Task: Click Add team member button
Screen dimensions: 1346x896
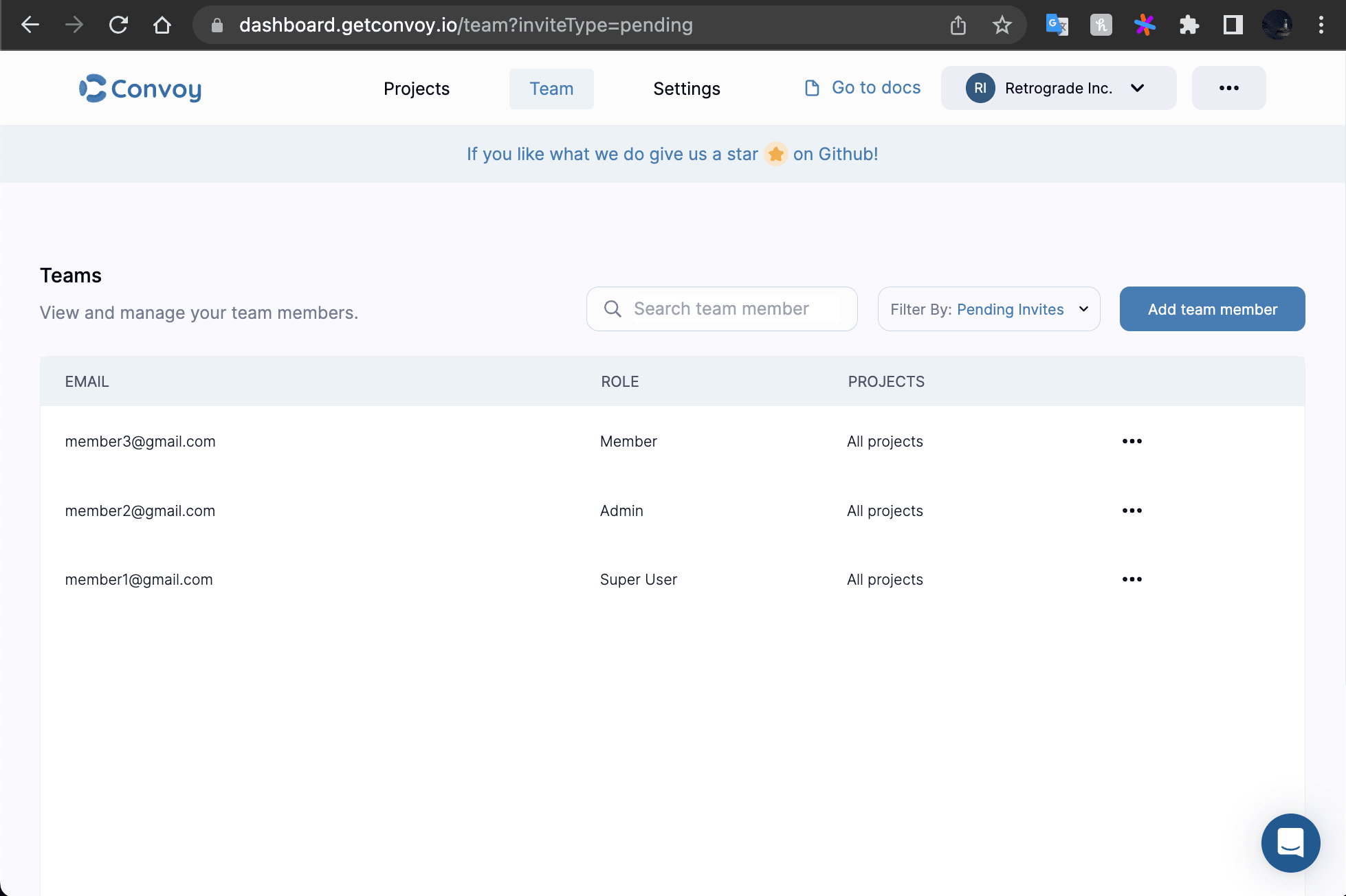Action: [x=1212, y=309]
